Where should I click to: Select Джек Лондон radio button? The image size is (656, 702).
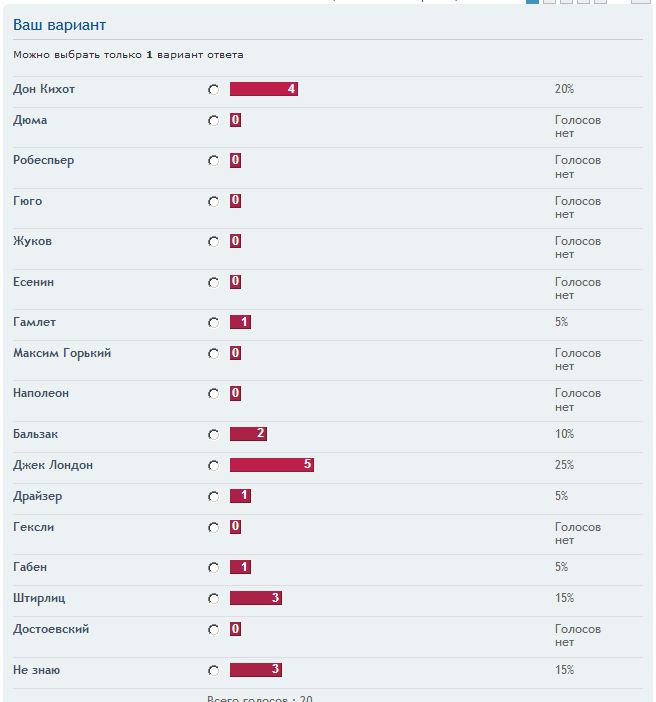tap(214, 466)
